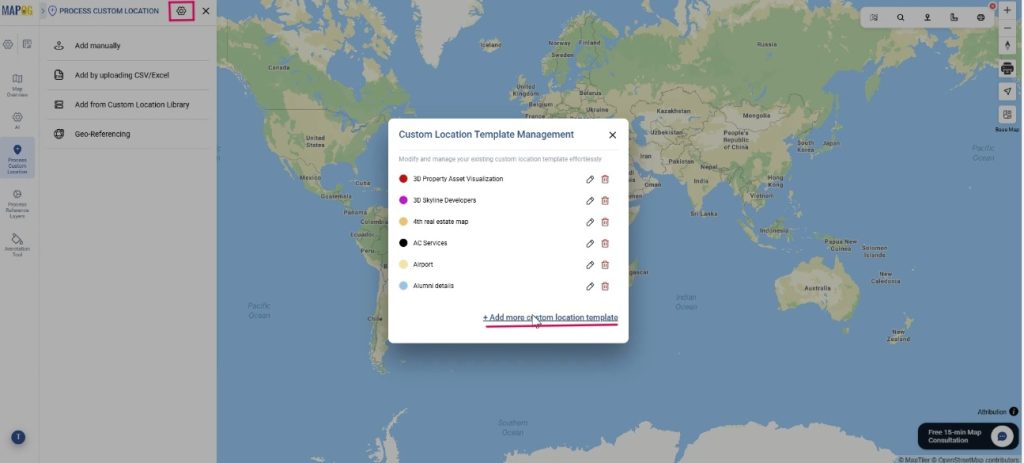This screenshot has height=463, width=1024.
Task: Delete 3D Skyline Developers template
Action: [x=605, y=200]
